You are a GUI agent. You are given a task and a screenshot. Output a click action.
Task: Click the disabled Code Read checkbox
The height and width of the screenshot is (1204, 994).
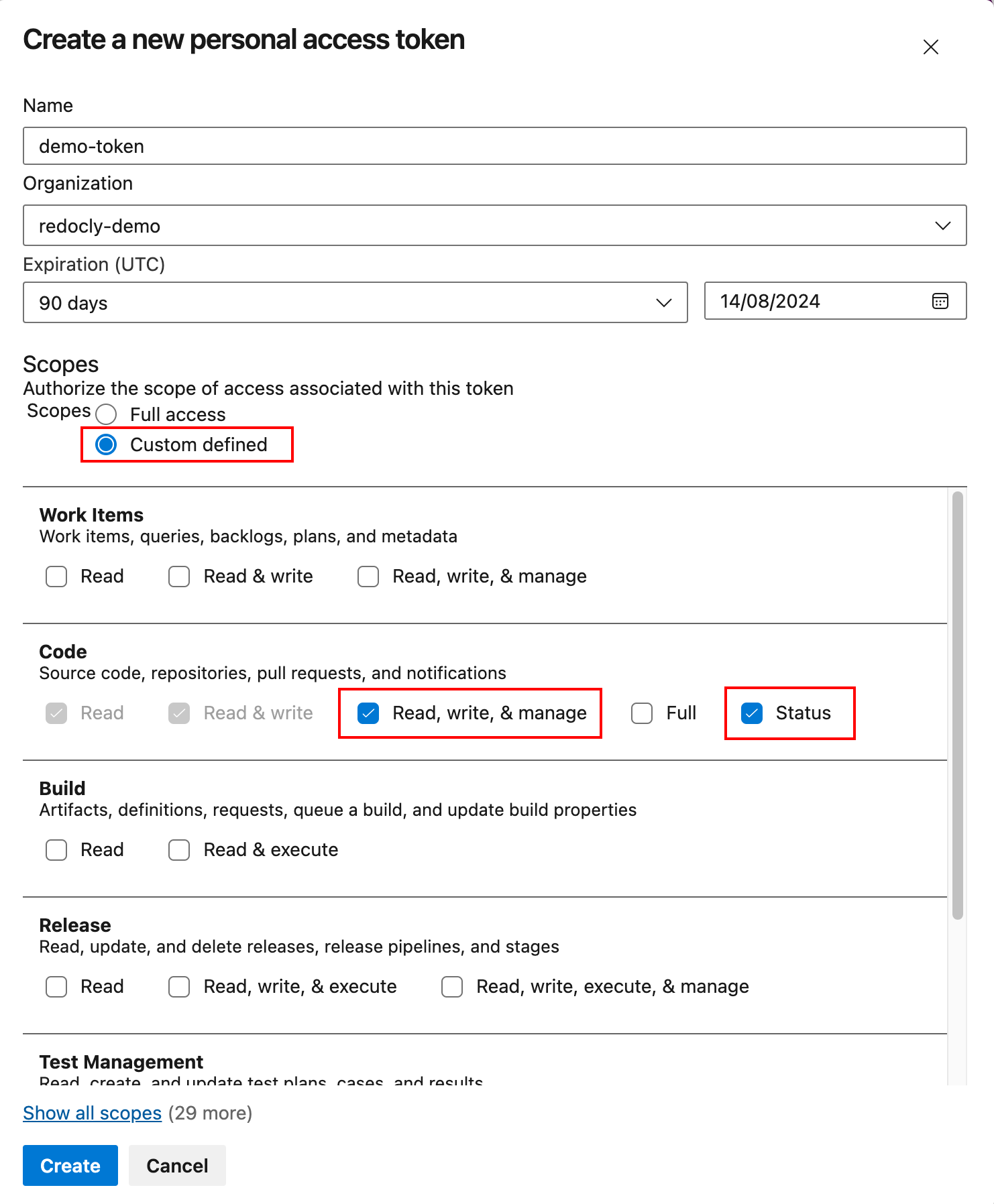[56, 713]
